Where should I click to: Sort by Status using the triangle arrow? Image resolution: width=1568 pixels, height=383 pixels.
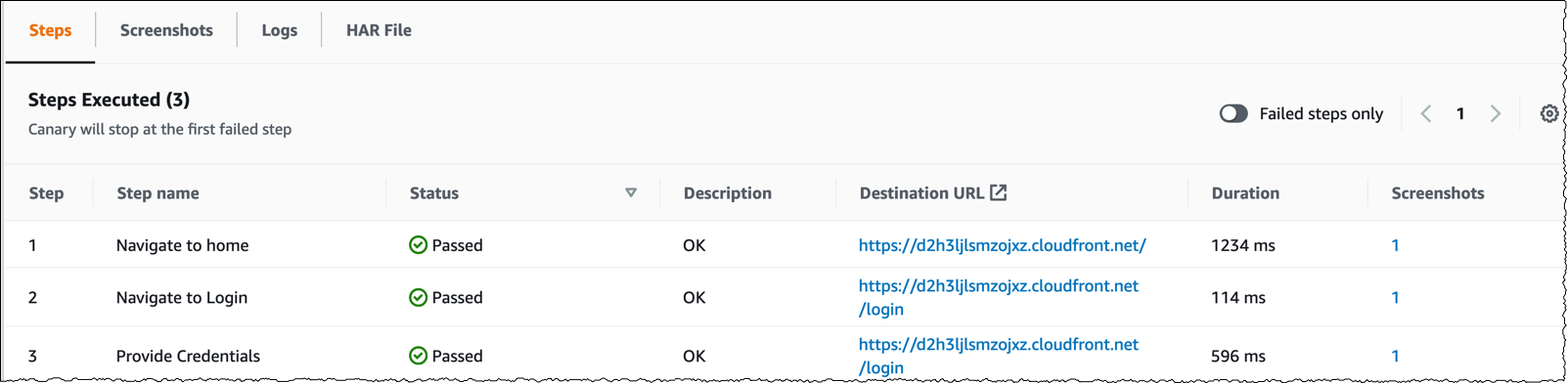coord(631,192)
